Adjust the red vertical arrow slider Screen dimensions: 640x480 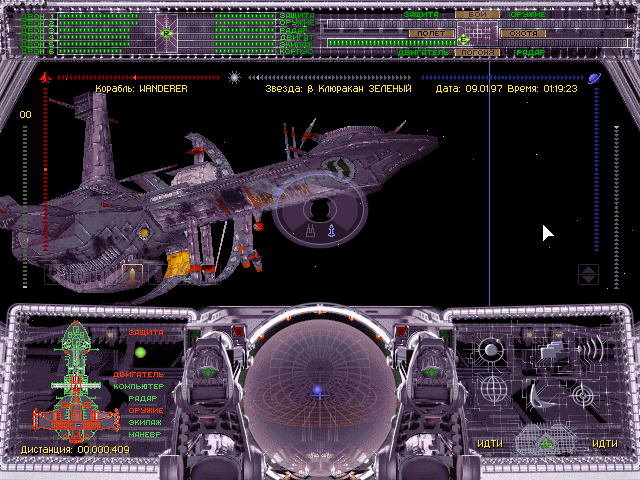tap(45, 169)
